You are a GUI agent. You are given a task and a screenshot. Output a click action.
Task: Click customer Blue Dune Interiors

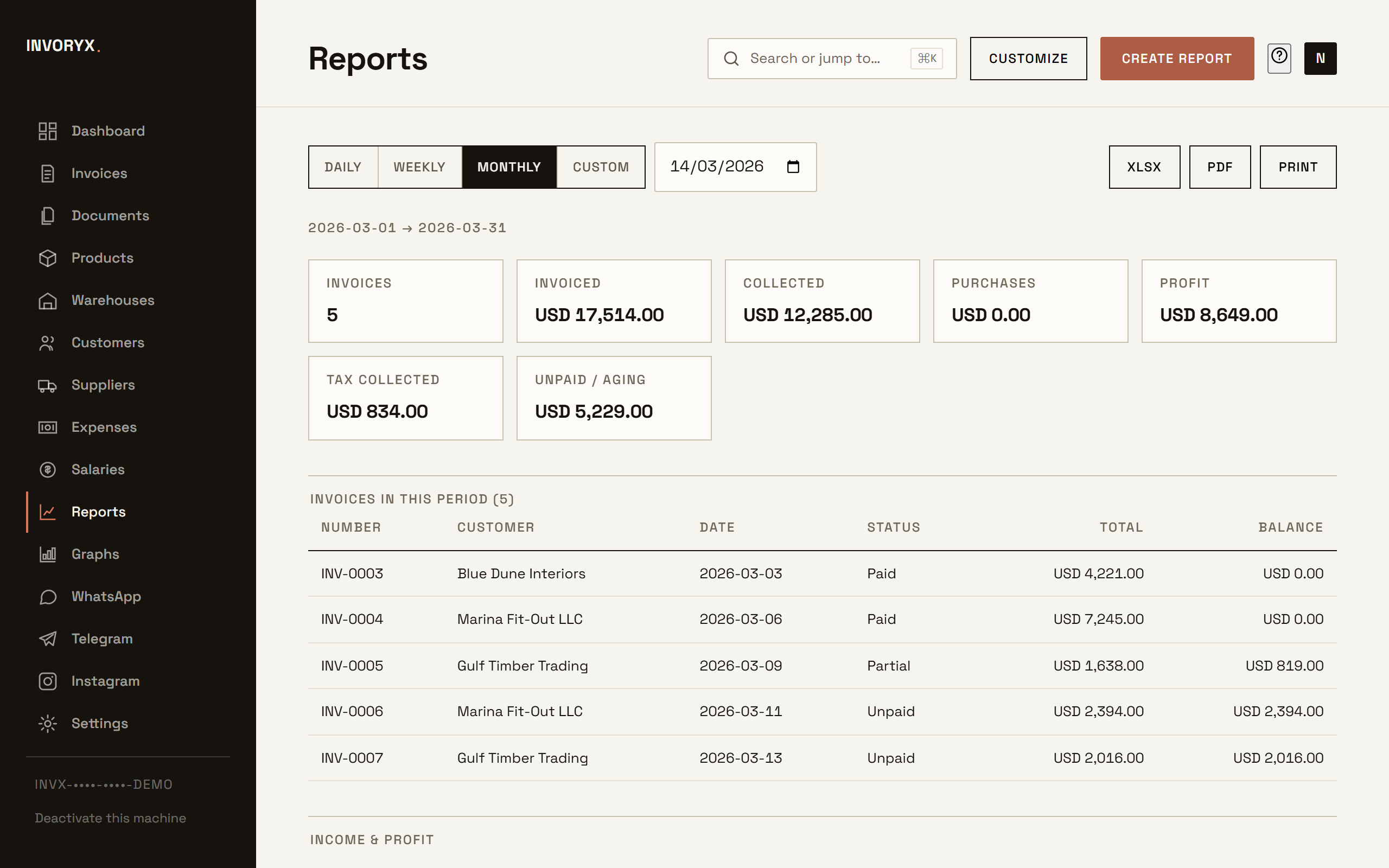pyautogui.click(x=521, y=573)
